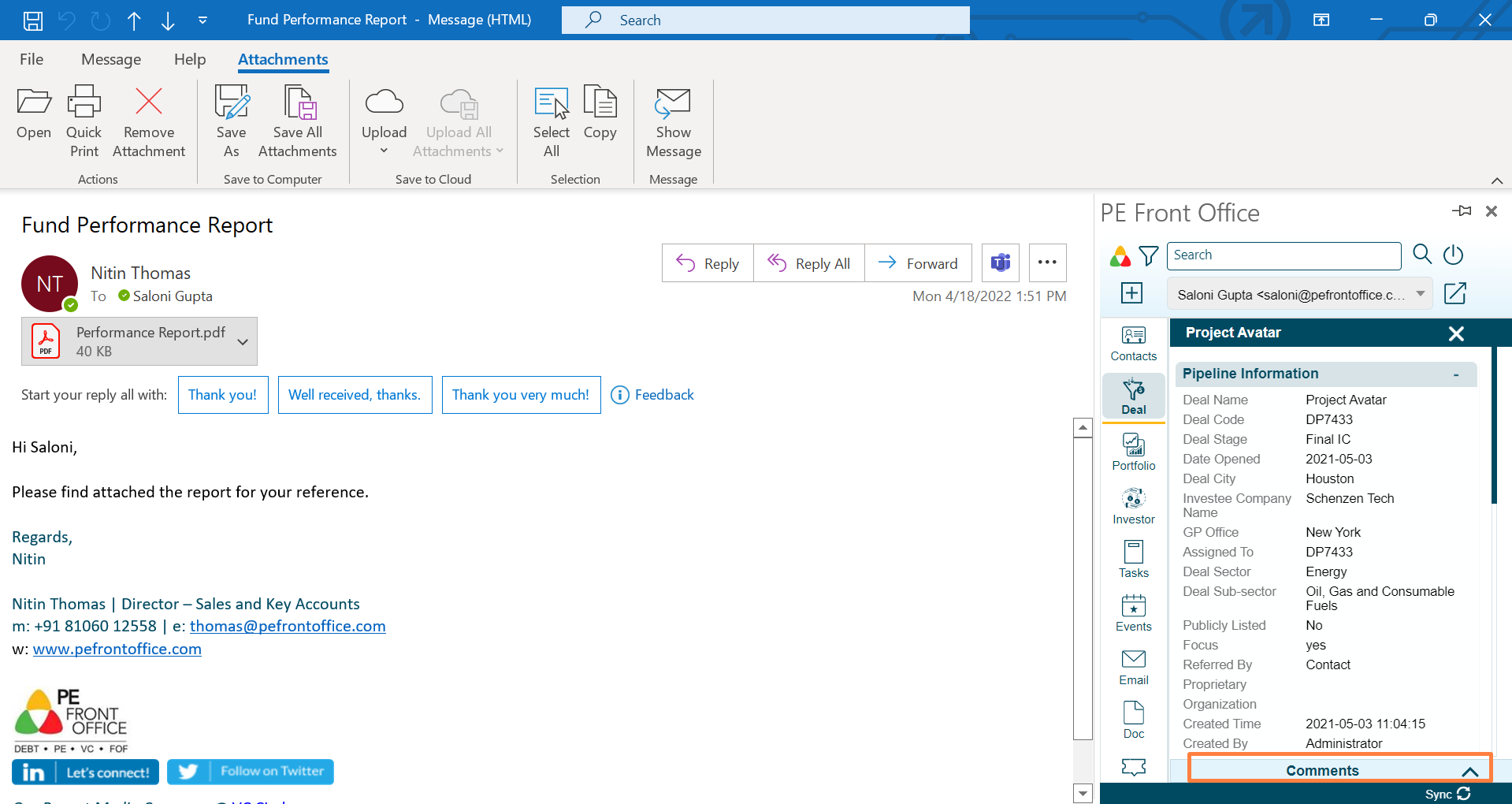Expand the Upload dropdown
This screenshot has width=1512, height=804.
pos(384,151)
